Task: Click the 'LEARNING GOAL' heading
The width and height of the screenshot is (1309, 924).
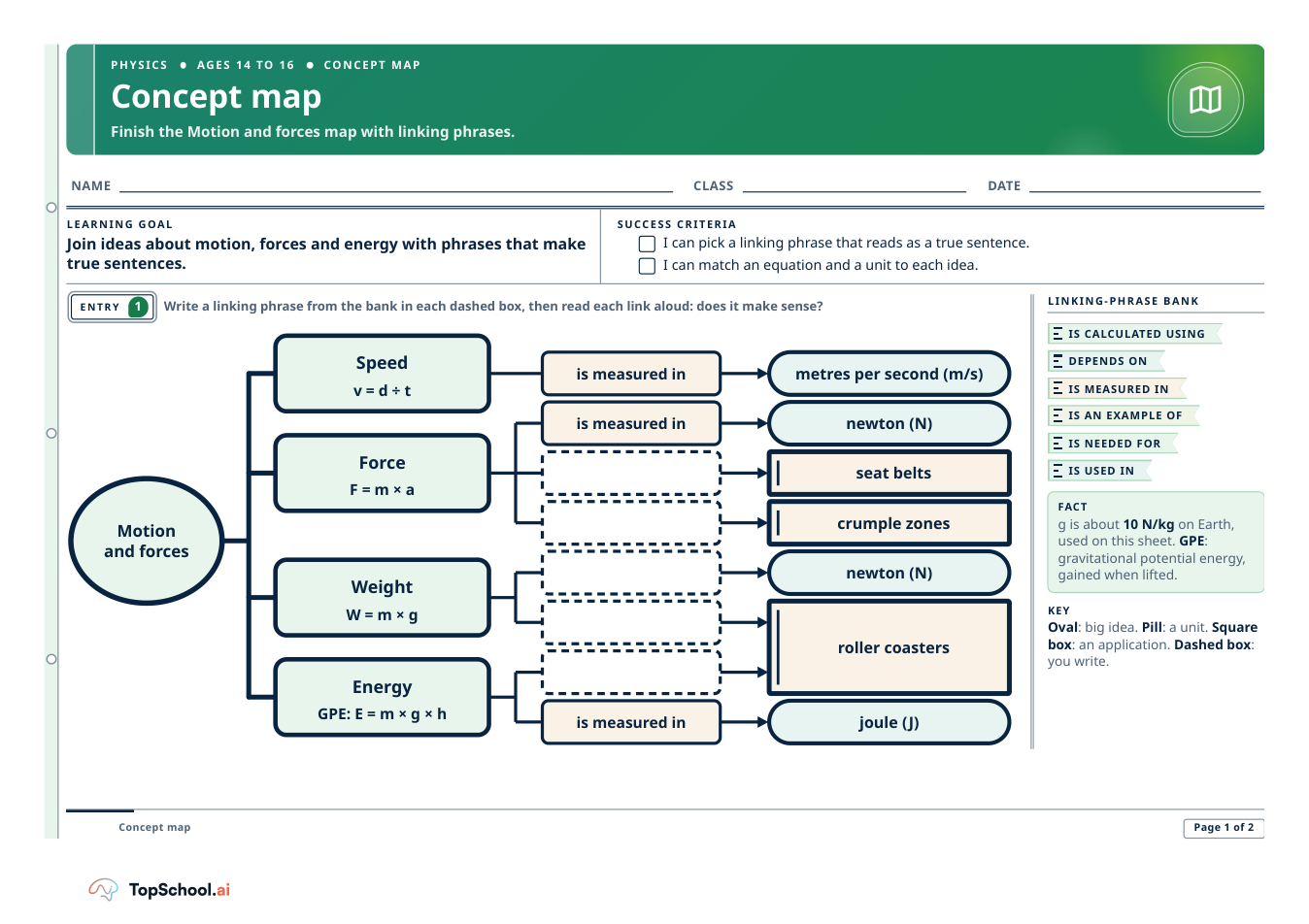Action: [x=119, y=224]
